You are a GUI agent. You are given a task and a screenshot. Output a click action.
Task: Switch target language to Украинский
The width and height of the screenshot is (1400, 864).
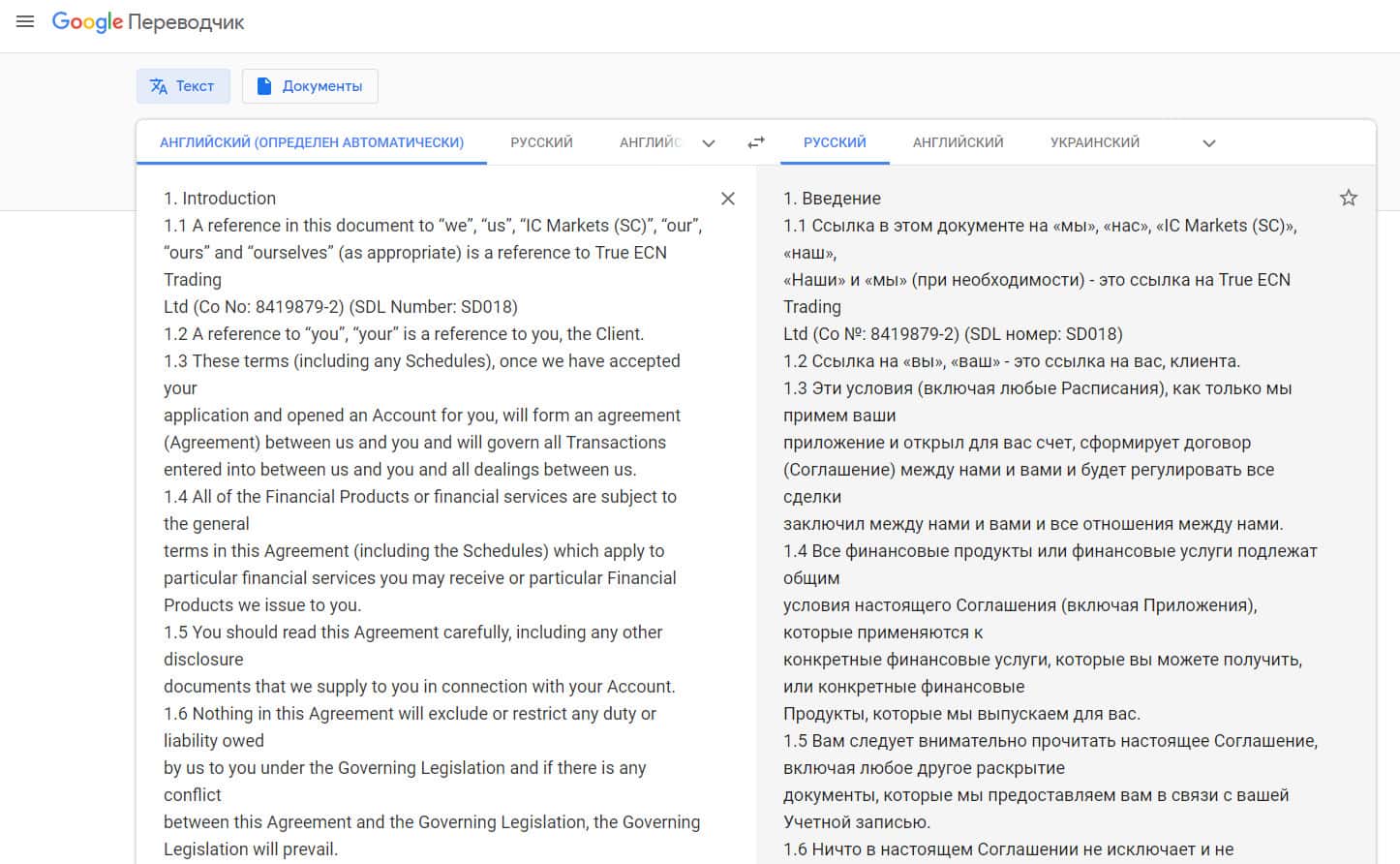[x=1094, y=142]
